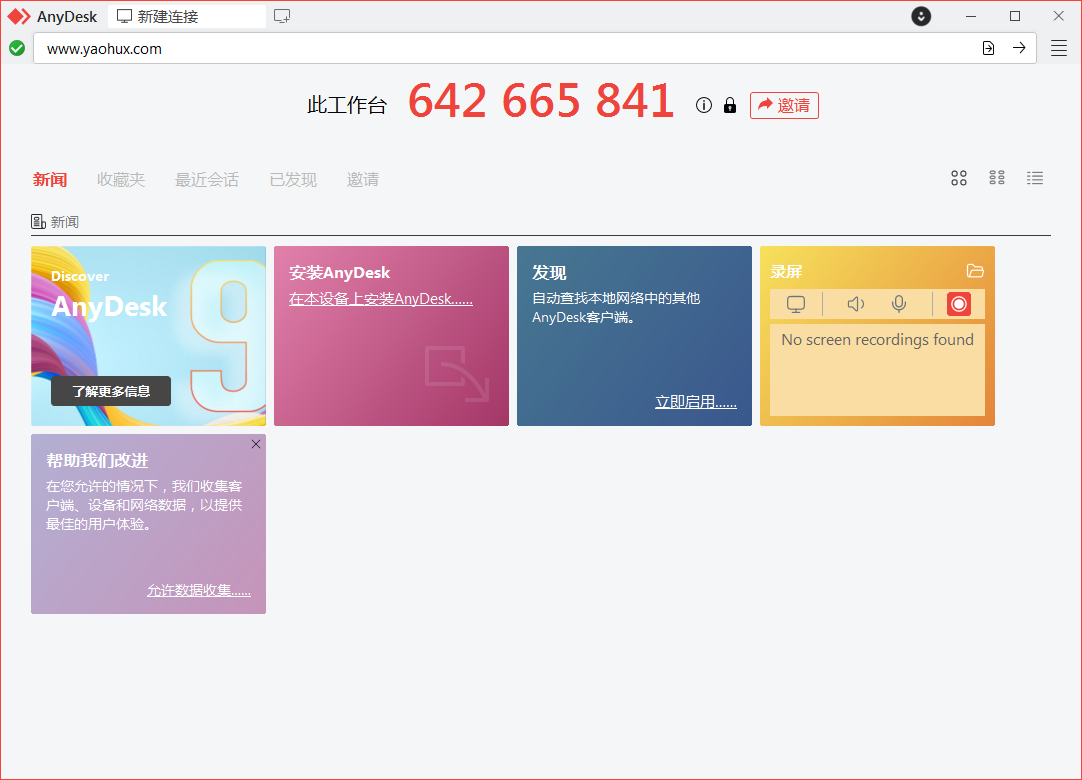Select the display capture icon in 录屏

(x=795, y=304)
